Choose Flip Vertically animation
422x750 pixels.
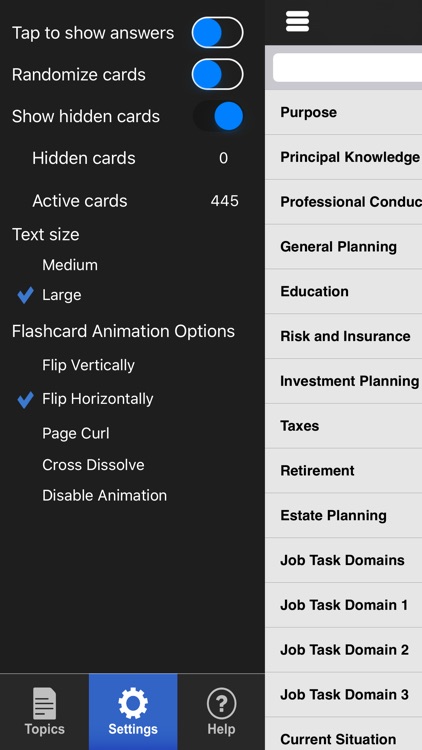click(89, 365)
